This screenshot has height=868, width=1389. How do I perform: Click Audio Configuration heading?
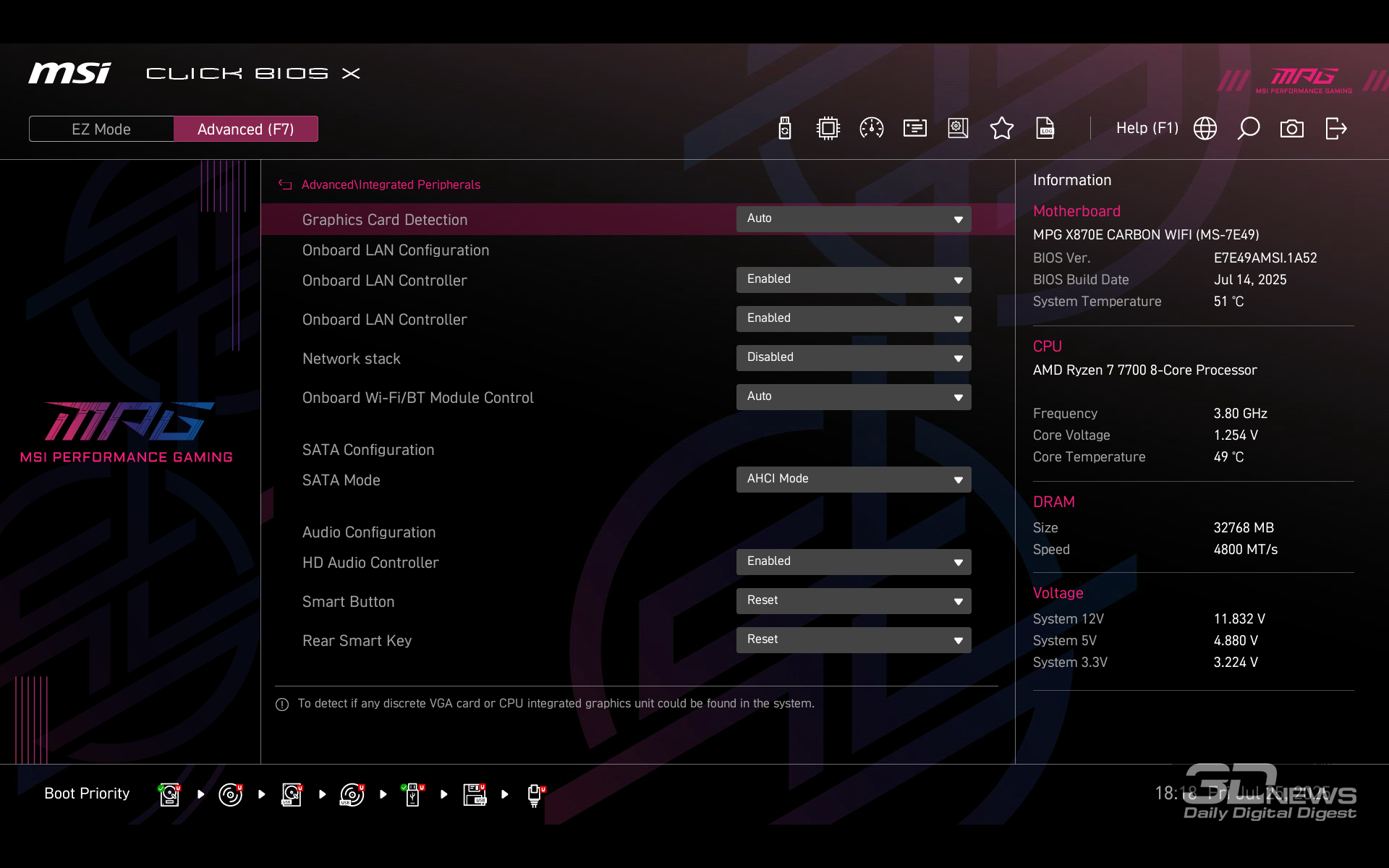[369, 532]
